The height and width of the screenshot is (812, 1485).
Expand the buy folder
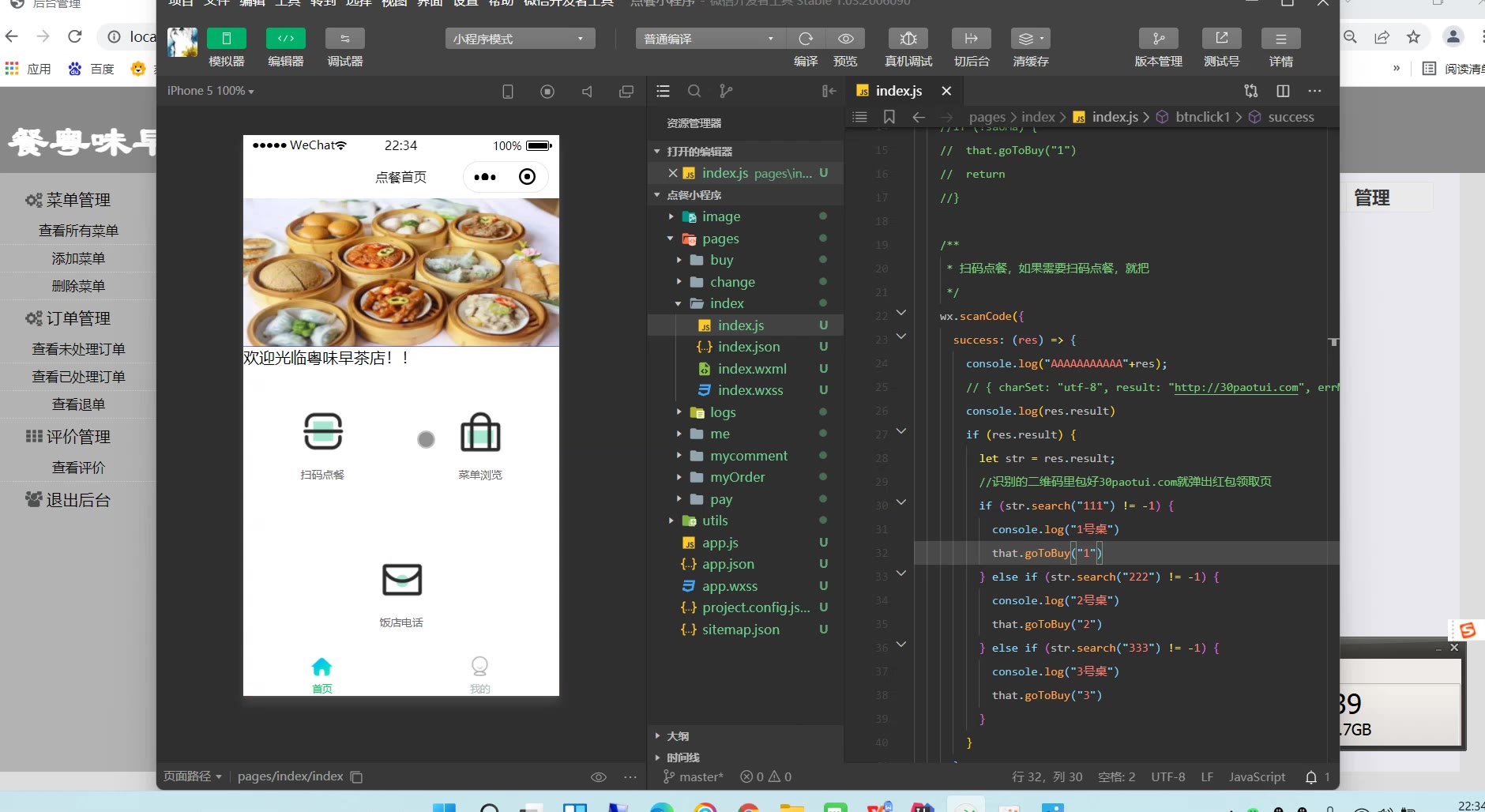click(721, 260)
